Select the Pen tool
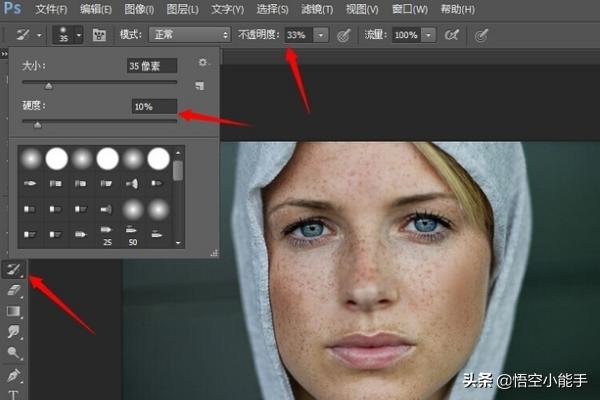 14,374
